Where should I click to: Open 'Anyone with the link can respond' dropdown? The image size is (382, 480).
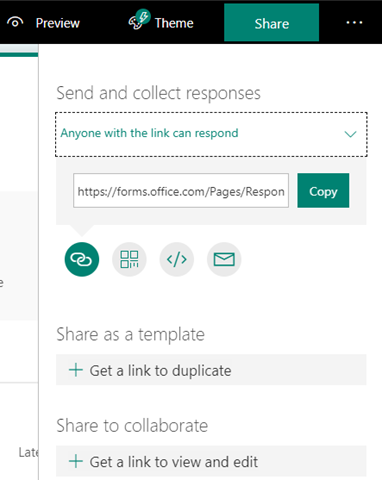pos(211,134)
